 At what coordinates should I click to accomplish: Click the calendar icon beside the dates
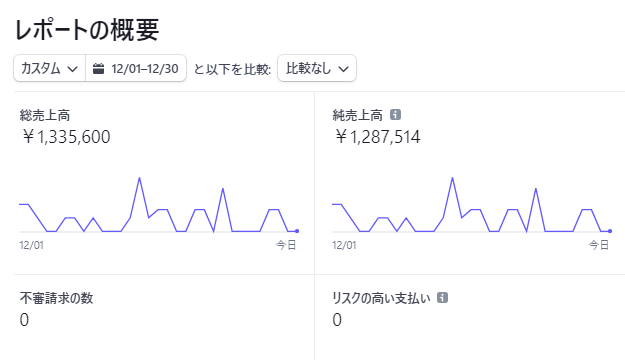98,69
